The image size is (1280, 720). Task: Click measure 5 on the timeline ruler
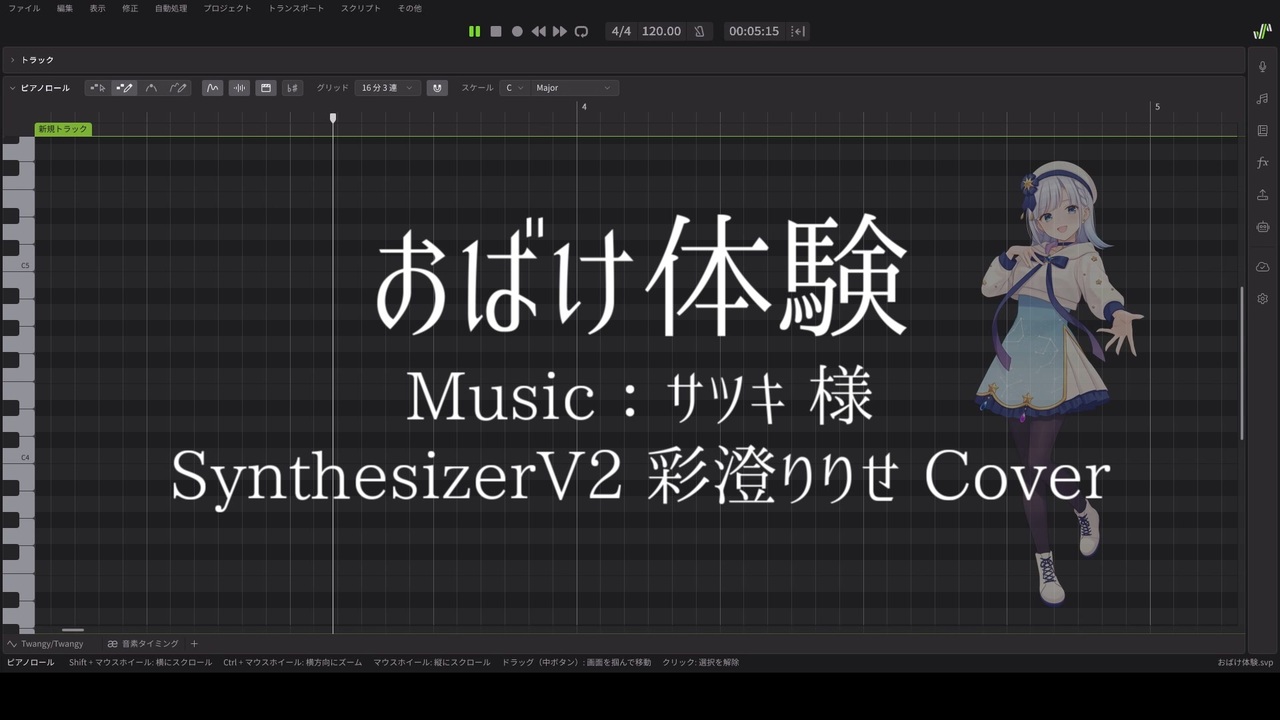pyautogui.click(x=1158, y=107)
